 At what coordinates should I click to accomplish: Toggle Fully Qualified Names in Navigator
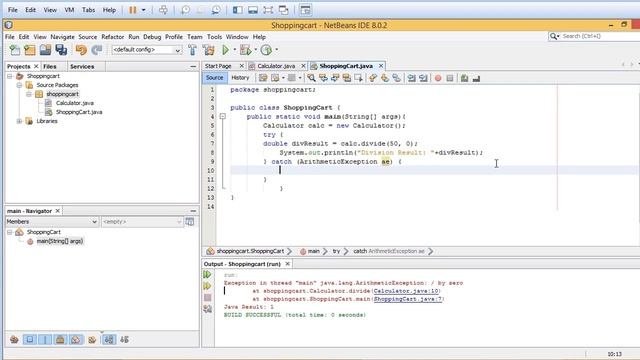coord(92,340)
